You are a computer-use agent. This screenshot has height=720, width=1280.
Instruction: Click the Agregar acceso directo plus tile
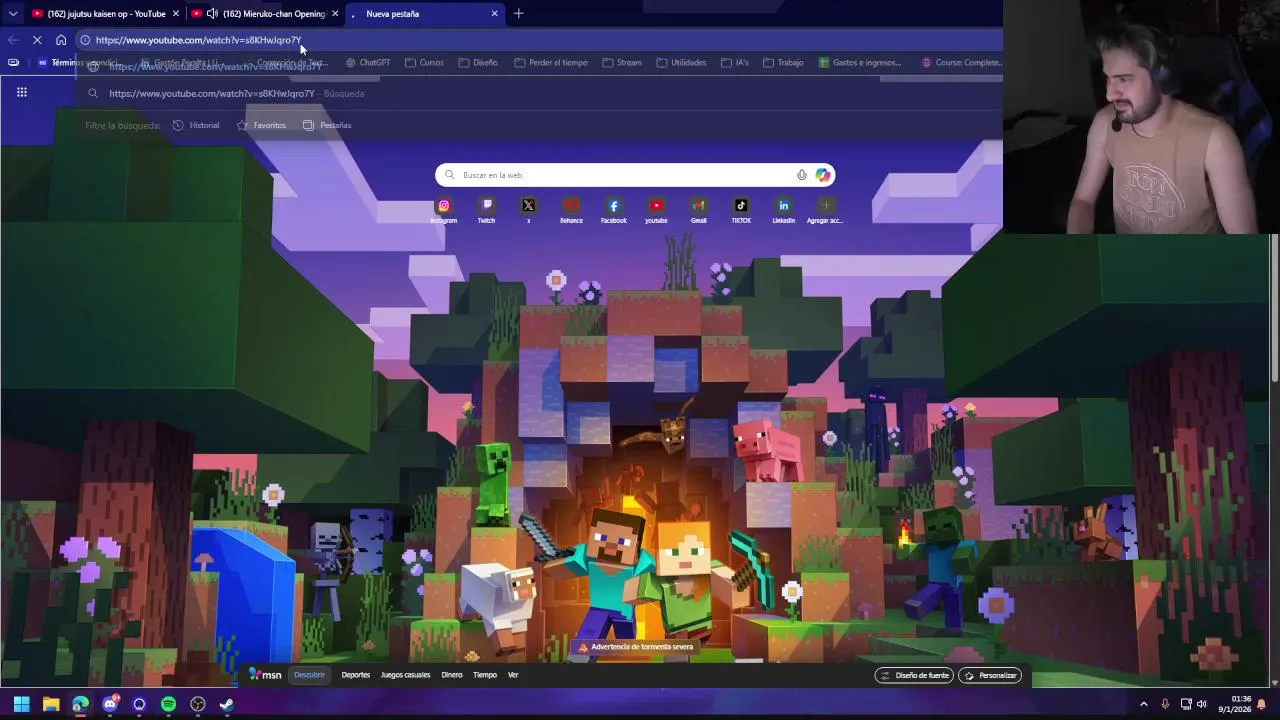pos(826,205)
